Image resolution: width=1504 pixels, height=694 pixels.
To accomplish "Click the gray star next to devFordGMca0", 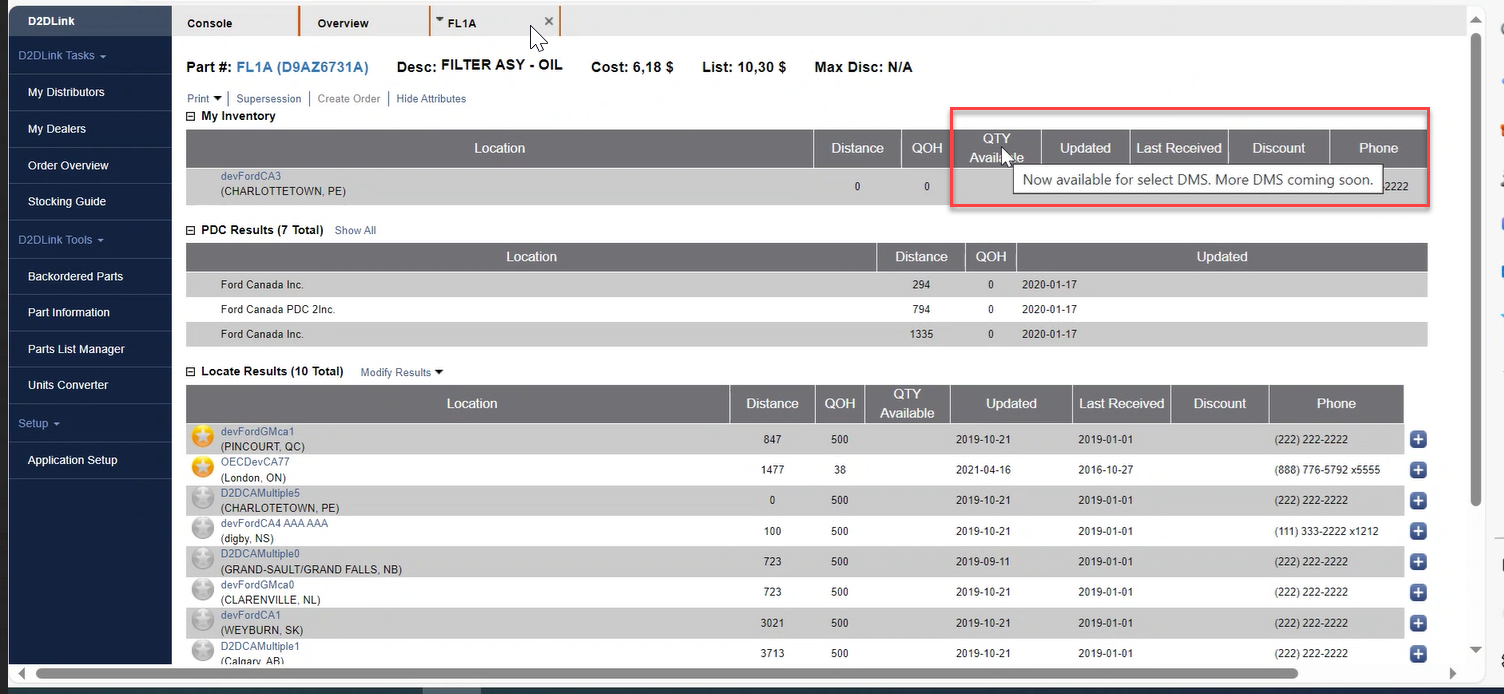I will coord(203,589).
